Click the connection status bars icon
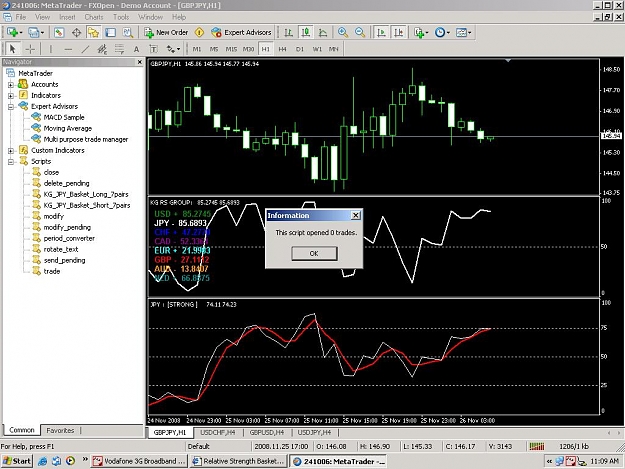 [537, 446]
